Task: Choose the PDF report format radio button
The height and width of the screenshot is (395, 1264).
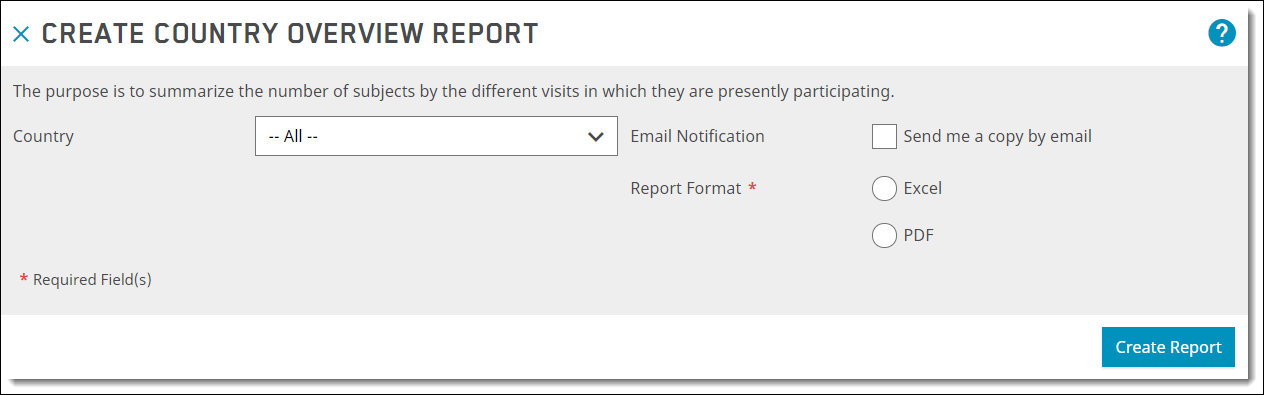Action: click(x=884, y=236)
